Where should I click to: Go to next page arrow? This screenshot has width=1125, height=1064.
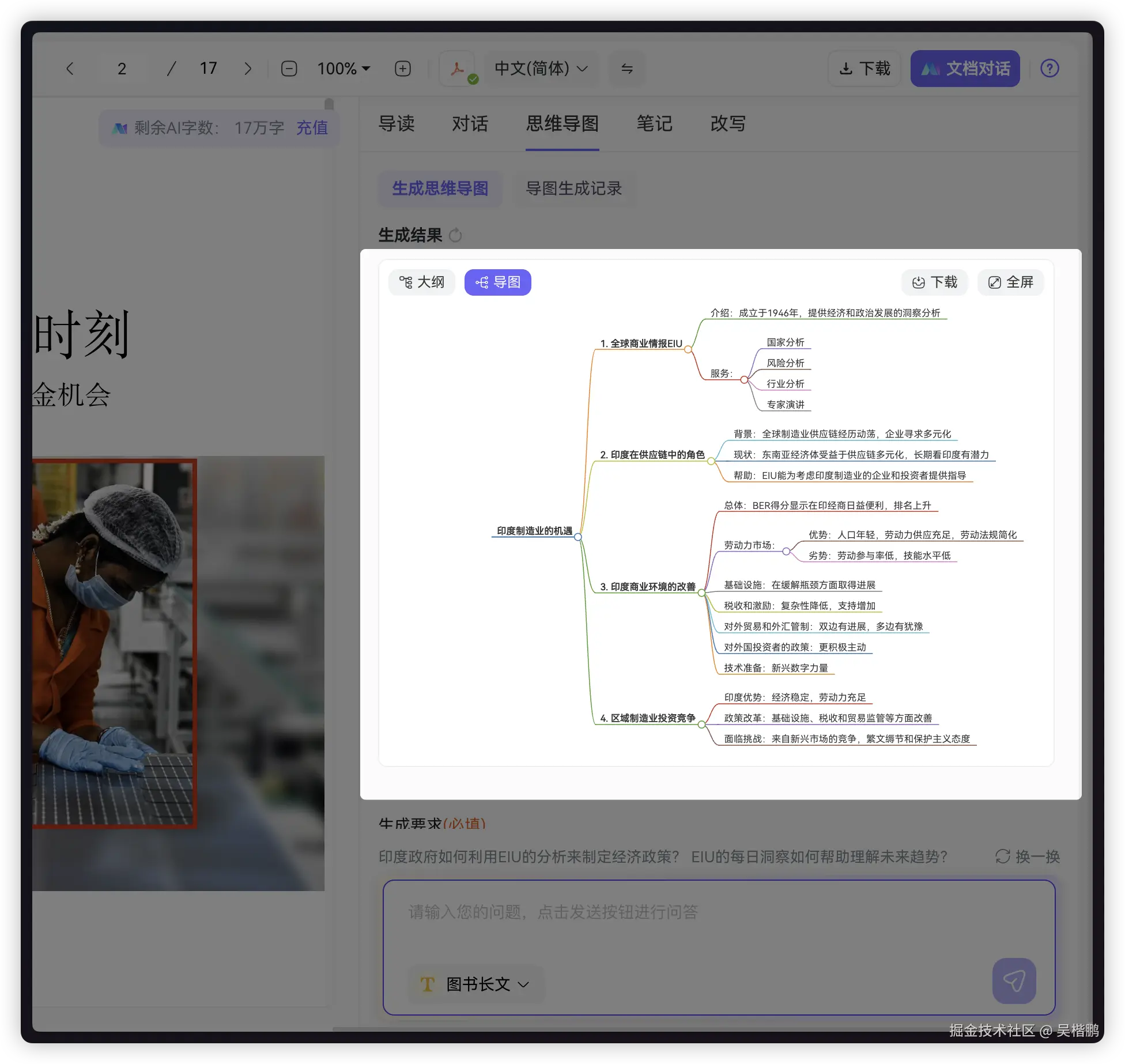[248, 69]
